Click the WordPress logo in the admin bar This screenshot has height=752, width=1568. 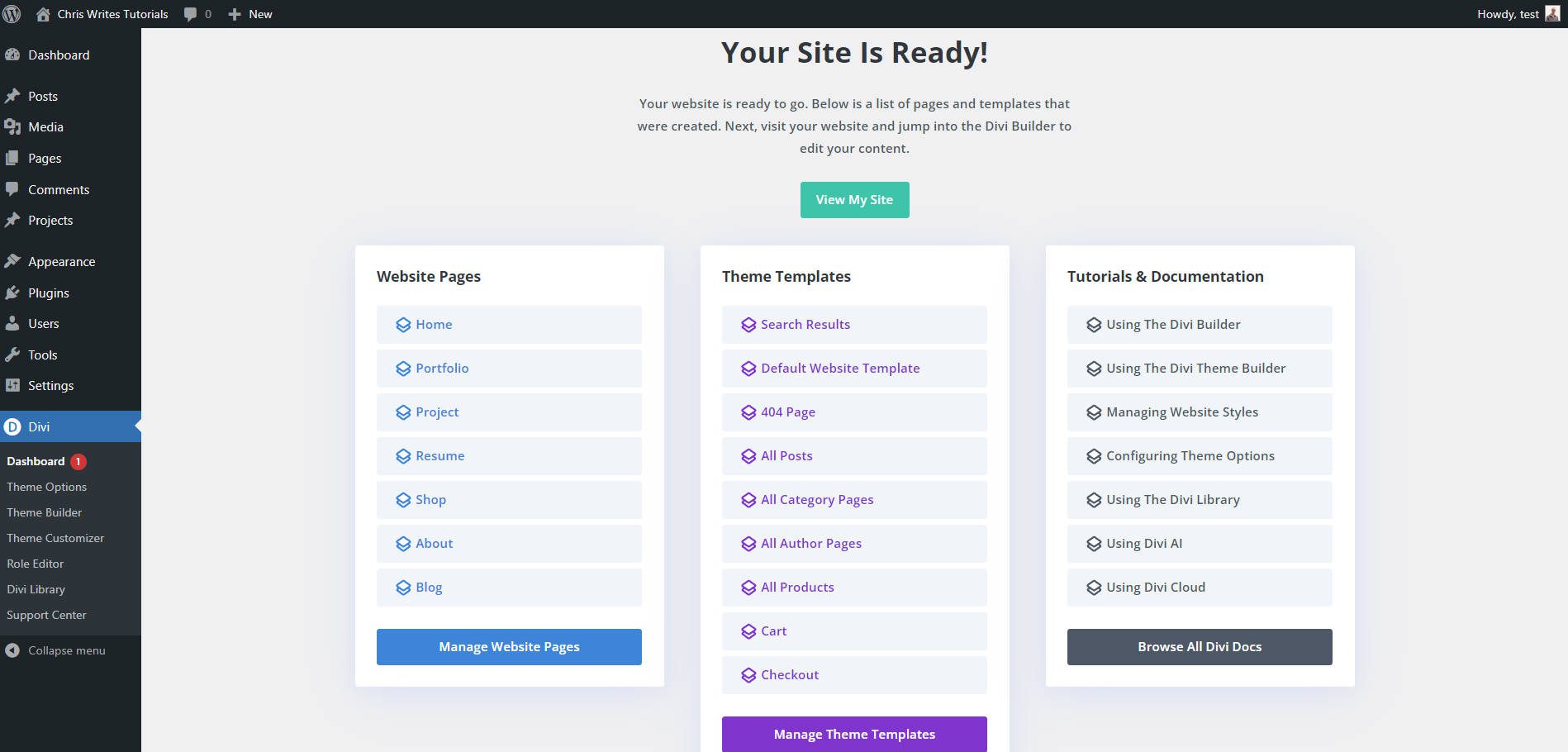(12, 13)
